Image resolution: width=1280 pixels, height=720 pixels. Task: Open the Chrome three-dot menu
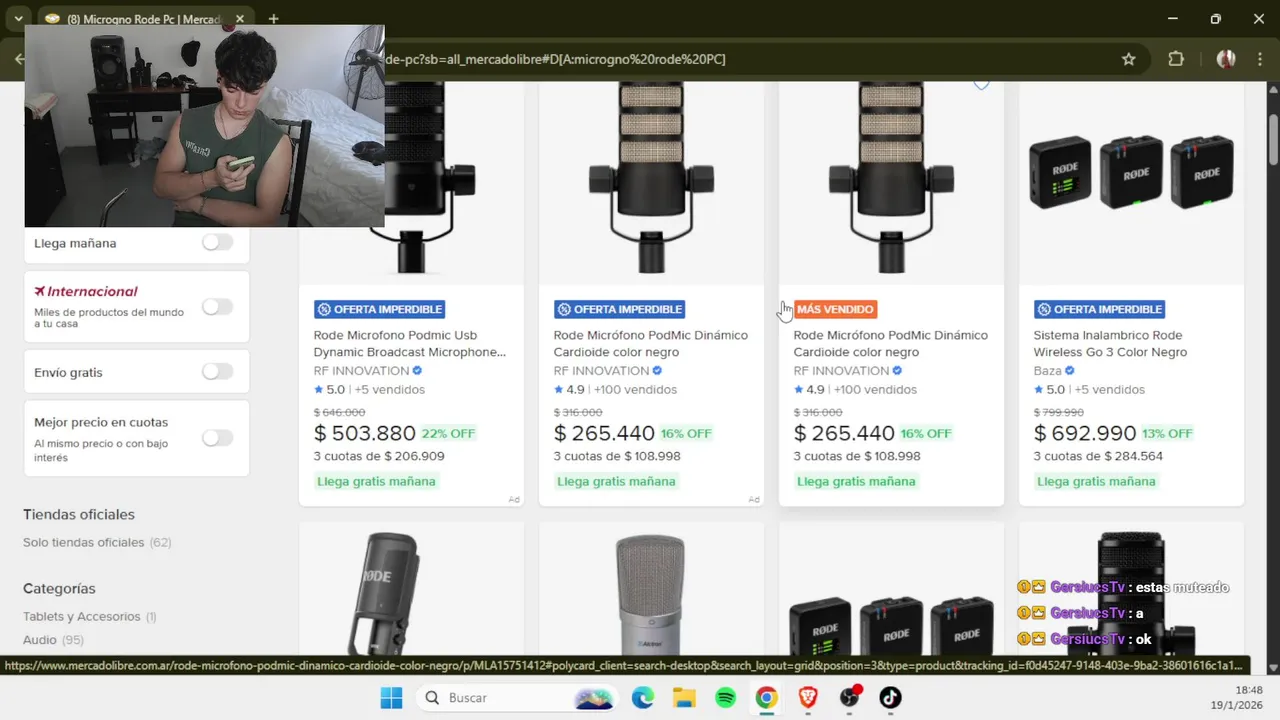tap(1259, 59)
